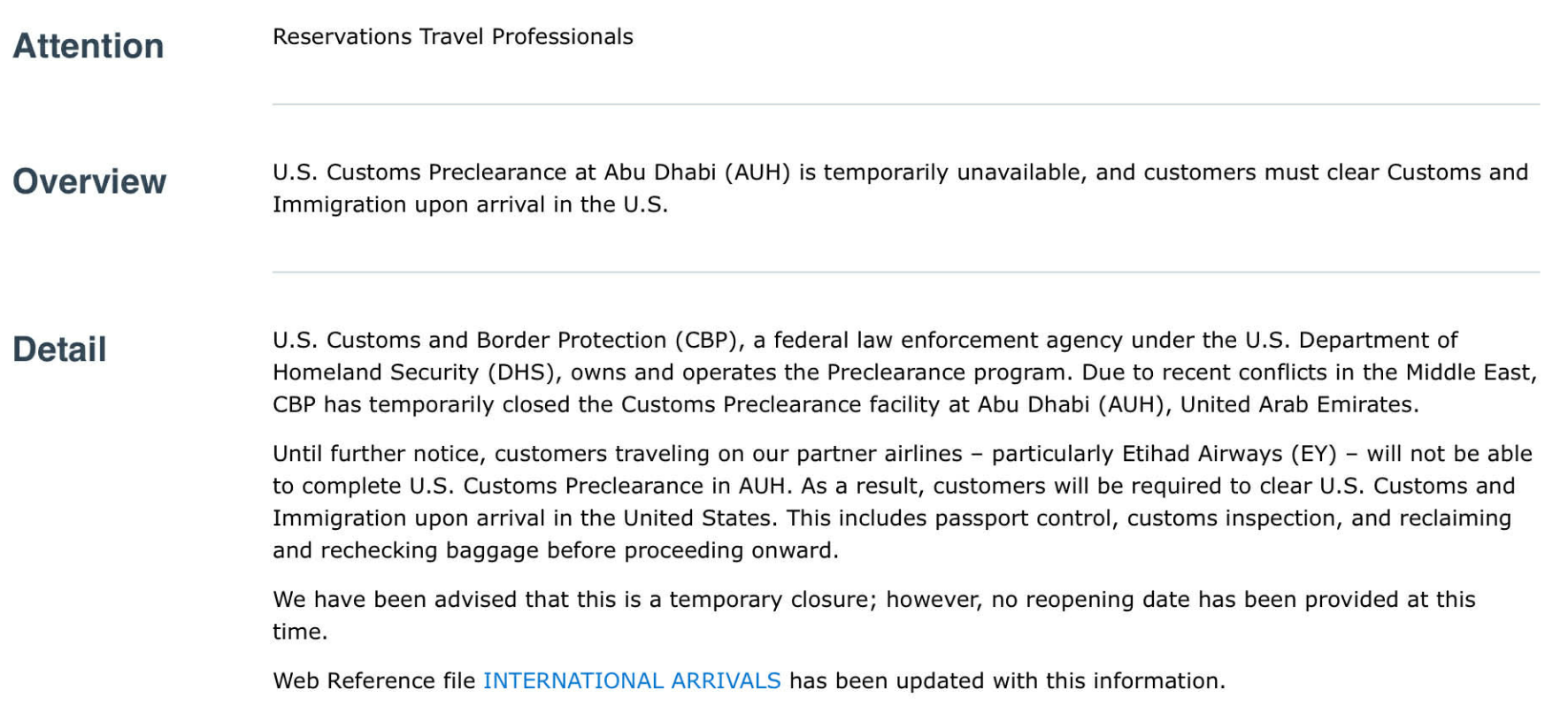Click the Reservations Travel Professionals text
This screenshot has height=706, width=1568.
tap(452, 36)
